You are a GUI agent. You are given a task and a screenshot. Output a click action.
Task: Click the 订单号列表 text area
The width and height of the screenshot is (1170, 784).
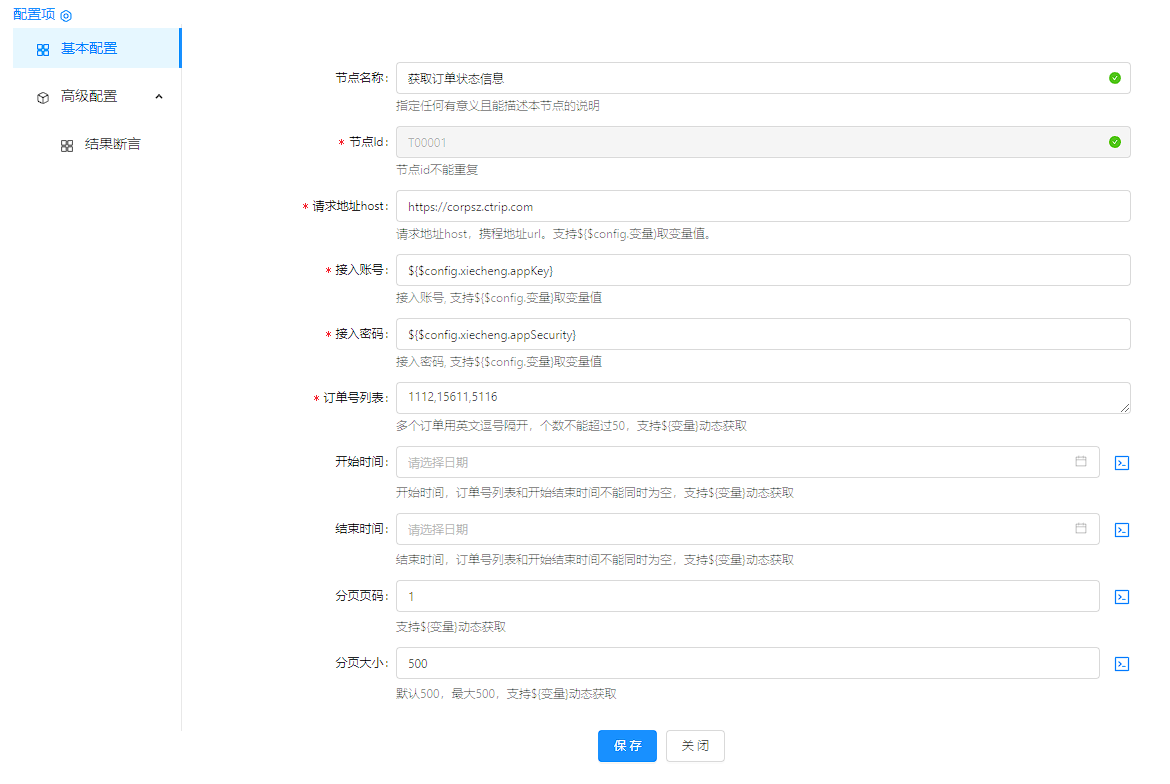coord(762,398)
